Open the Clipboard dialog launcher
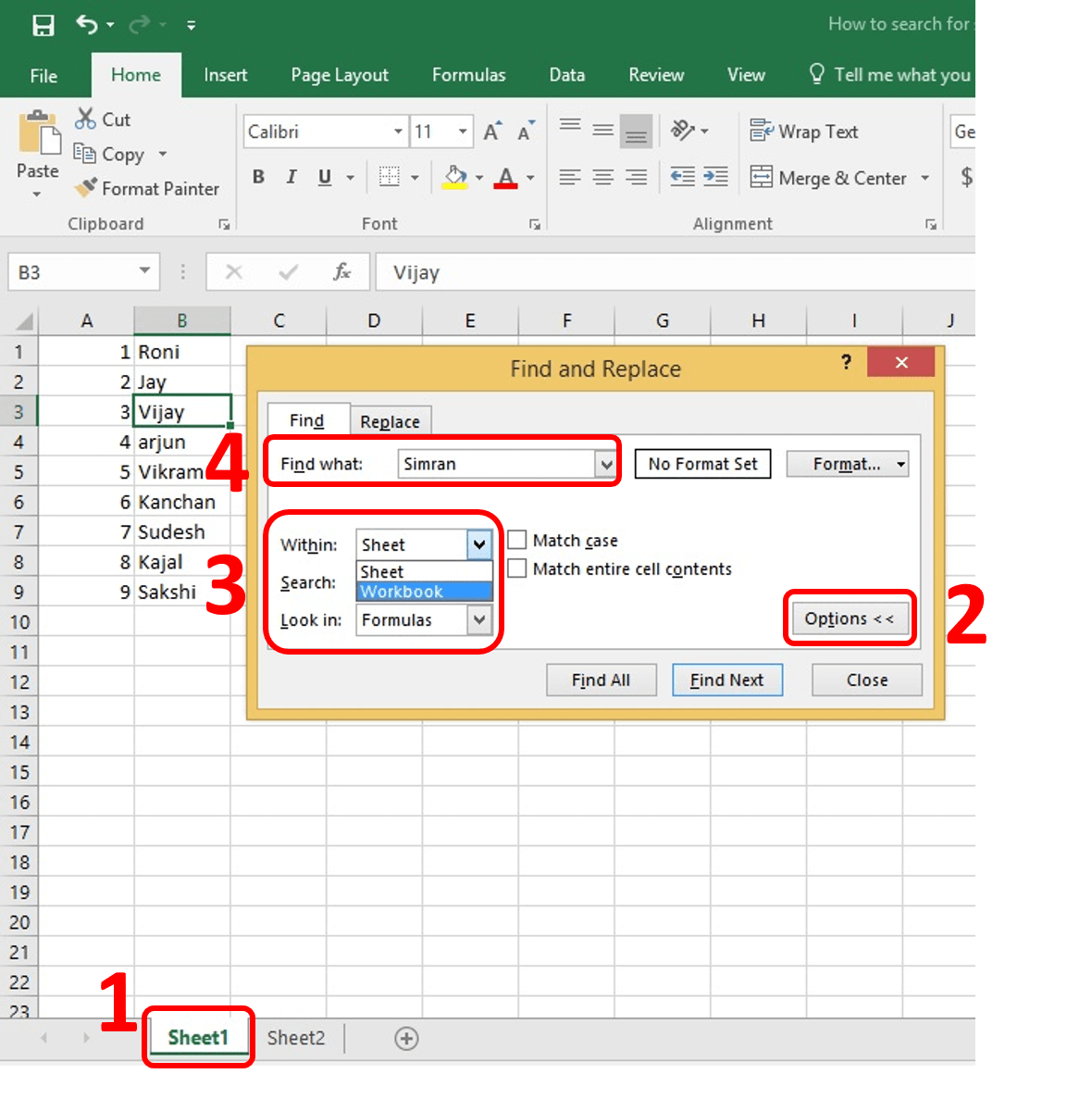Screen dimensions: 1092x1111 pyautogui.click(x=224, y=224)
